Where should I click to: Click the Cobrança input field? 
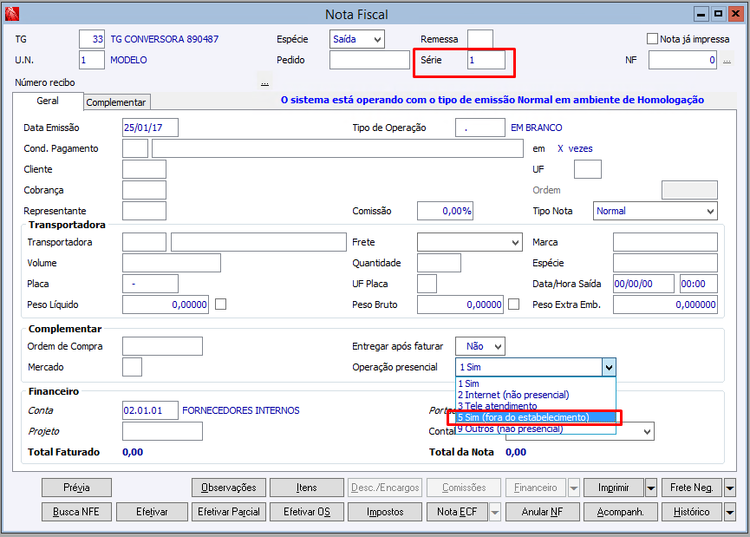[x=144, y=190]
